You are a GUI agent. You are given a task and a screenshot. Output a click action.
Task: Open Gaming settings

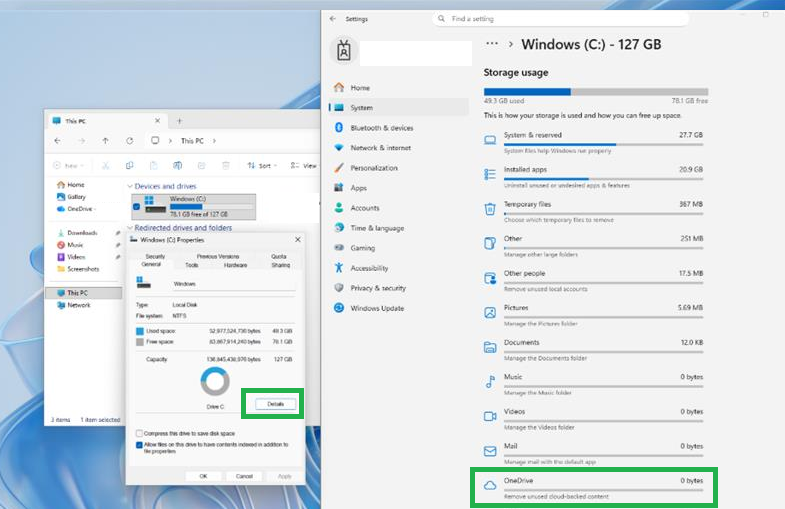[399, 248]
